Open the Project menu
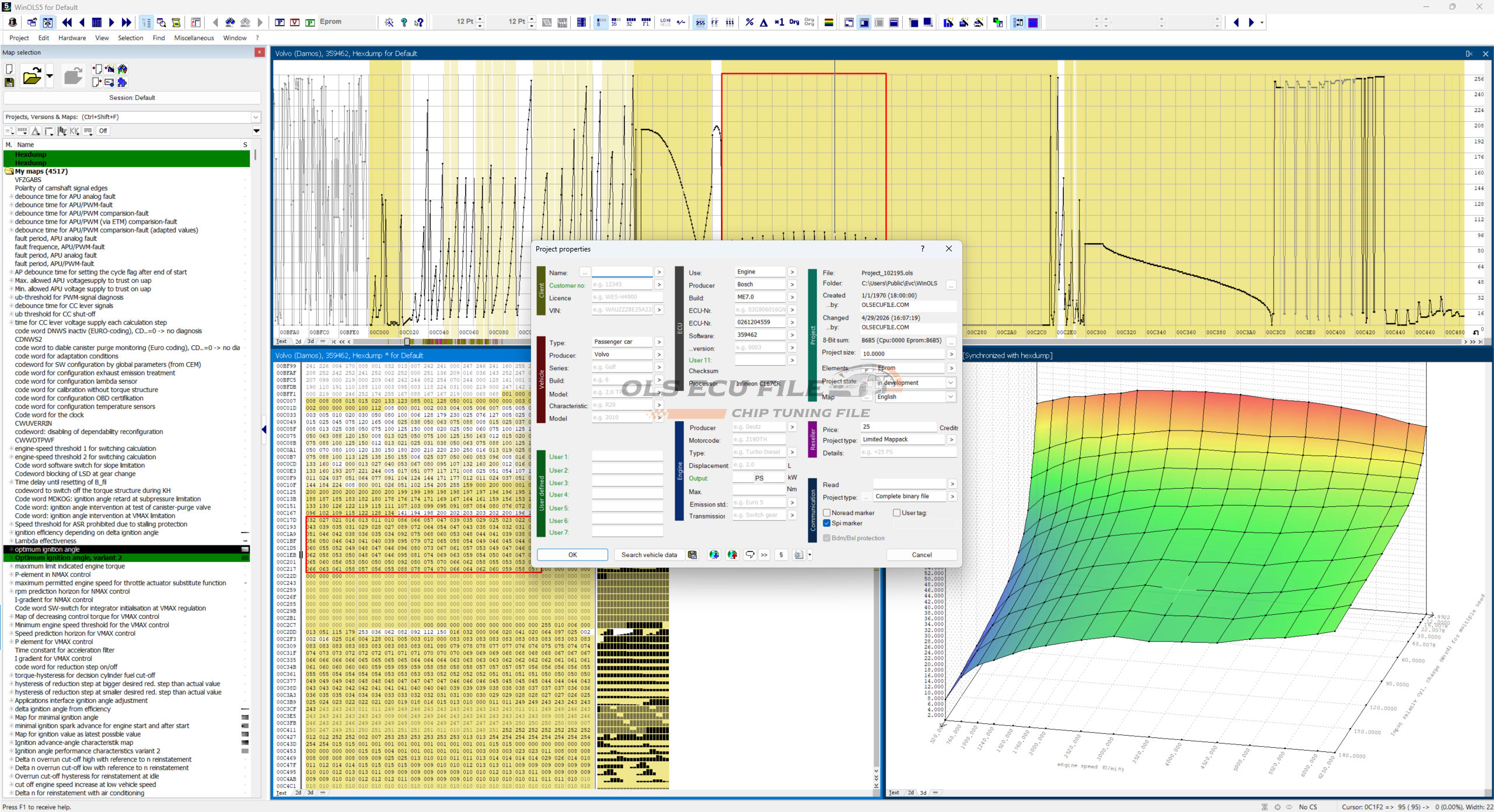The image size is (1494, 812). 19,38
